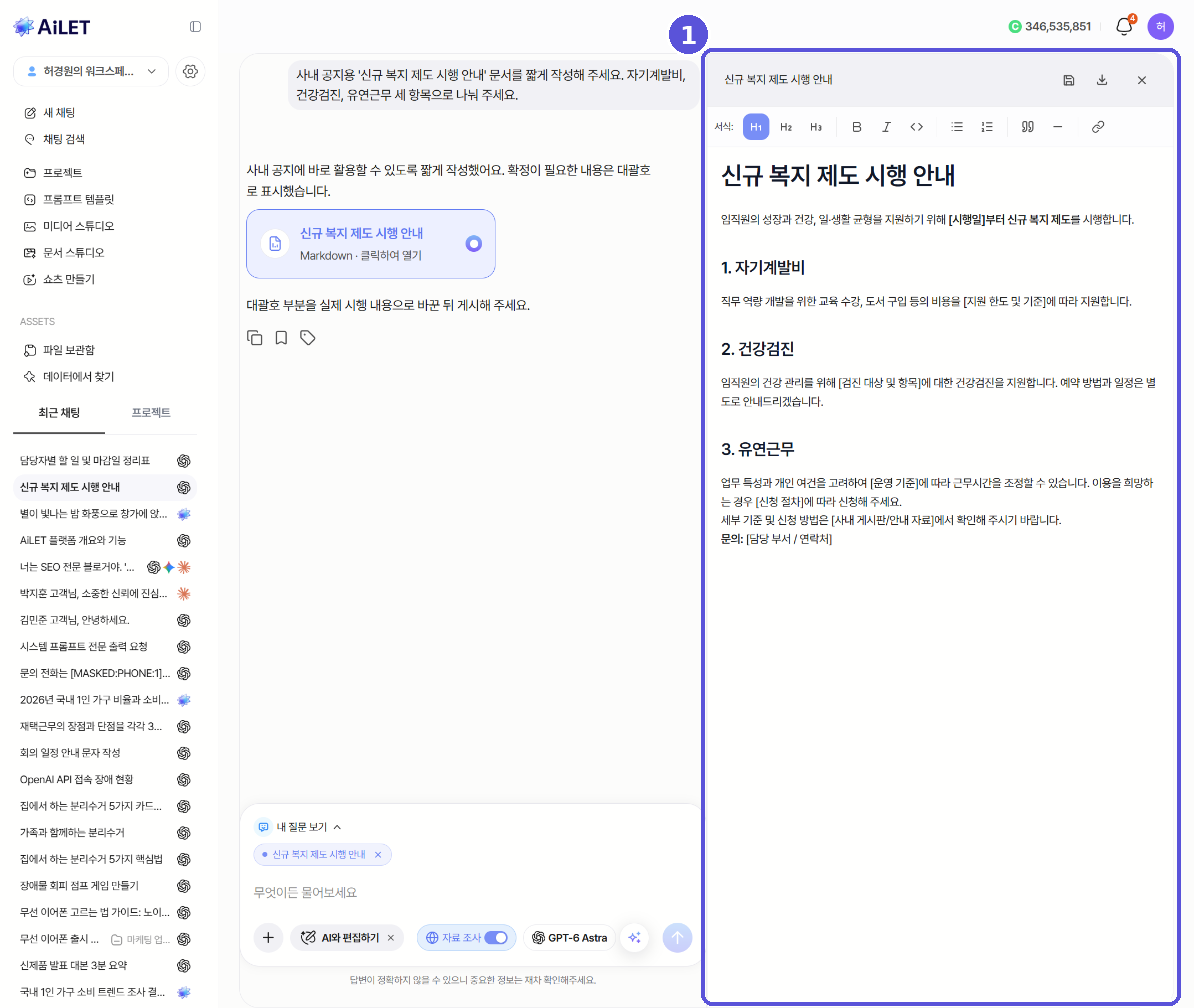
Task: Insert a numbered list
Action: (987, 127)
